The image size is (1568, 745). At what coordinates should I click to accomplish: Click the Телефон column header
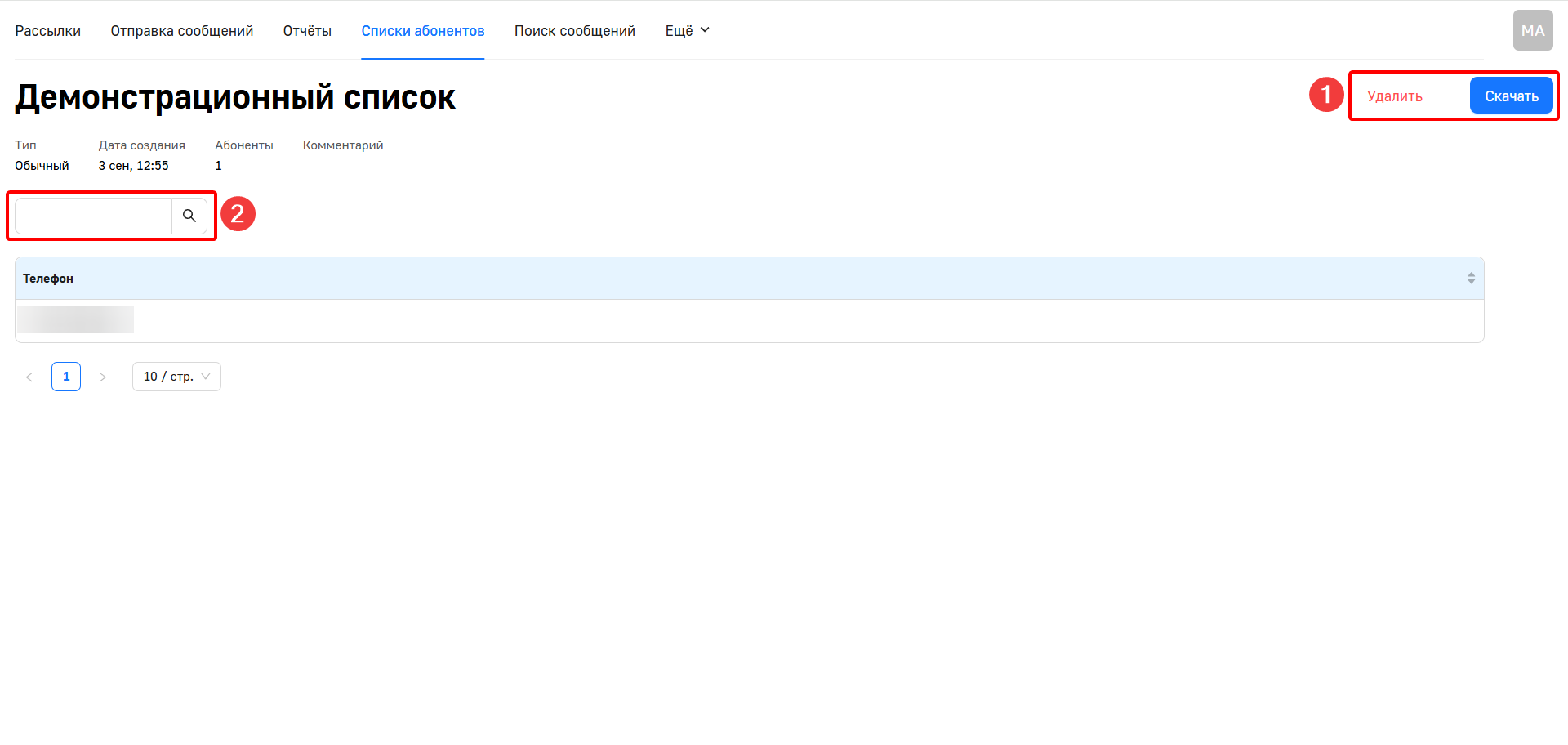tap(48, 279)
